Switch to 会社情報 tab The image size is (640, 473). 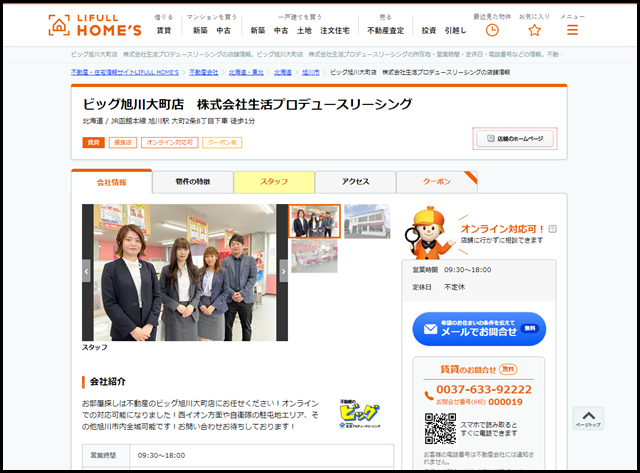tap(111, 182)
